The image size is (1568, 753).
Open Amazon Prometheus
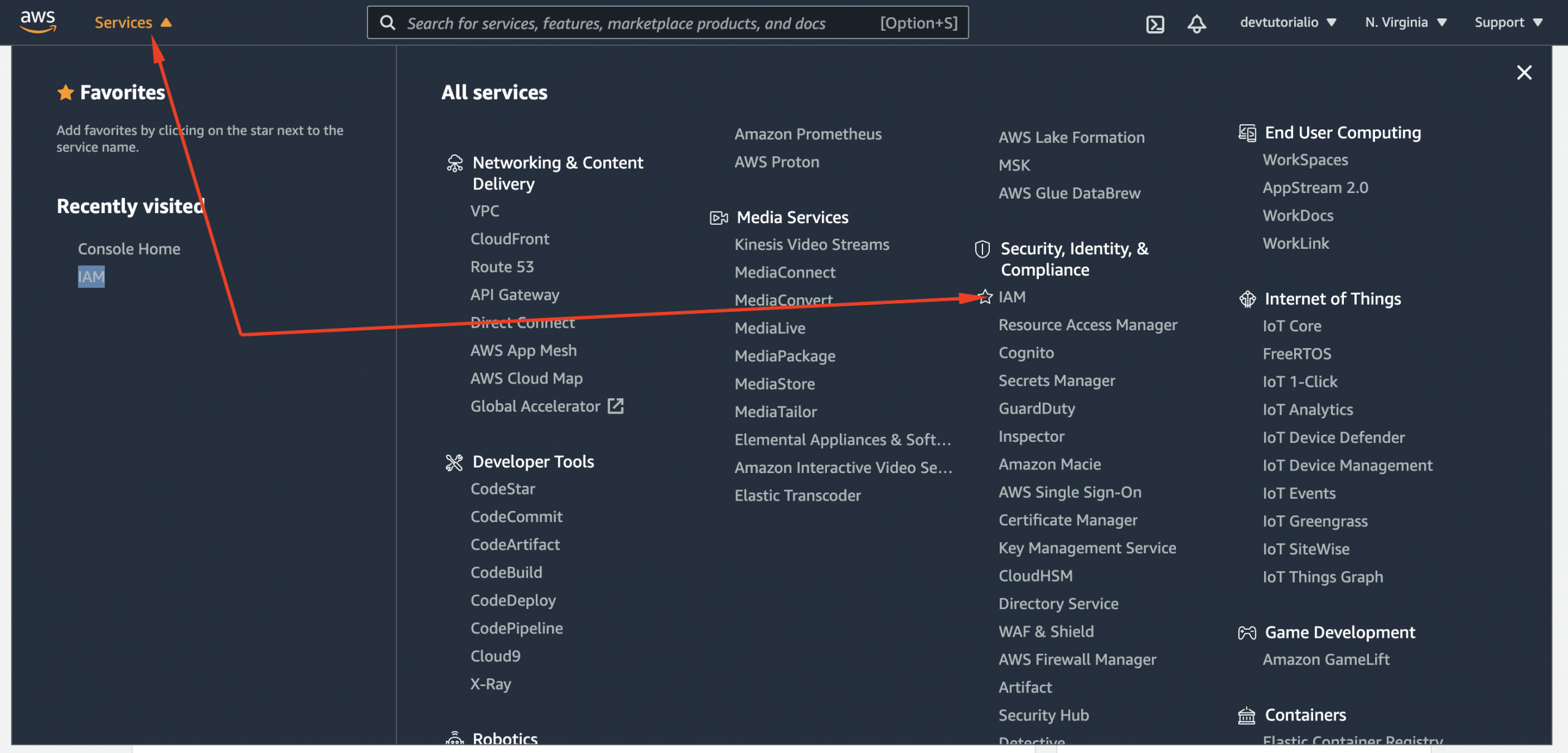808,134
